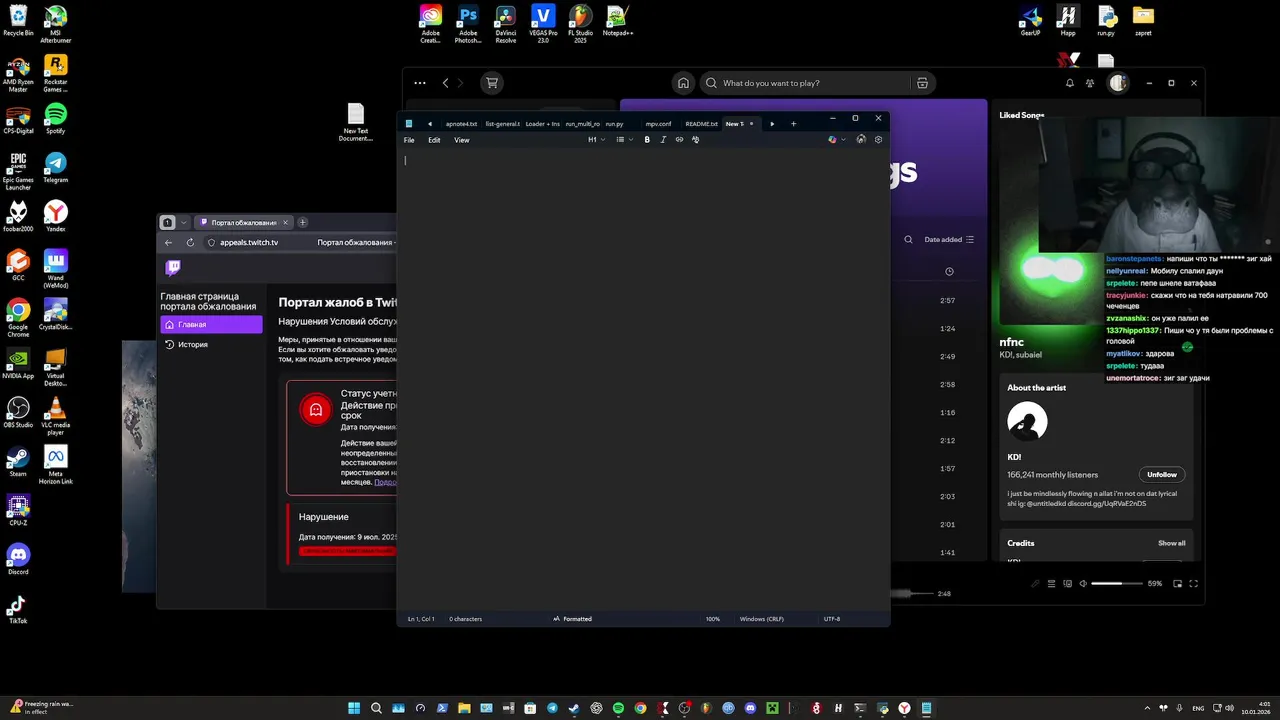Screen dimensions: 1280x720
Task: Open the Подробнее link in the ban notice
Action: click(x=385, y=482)
